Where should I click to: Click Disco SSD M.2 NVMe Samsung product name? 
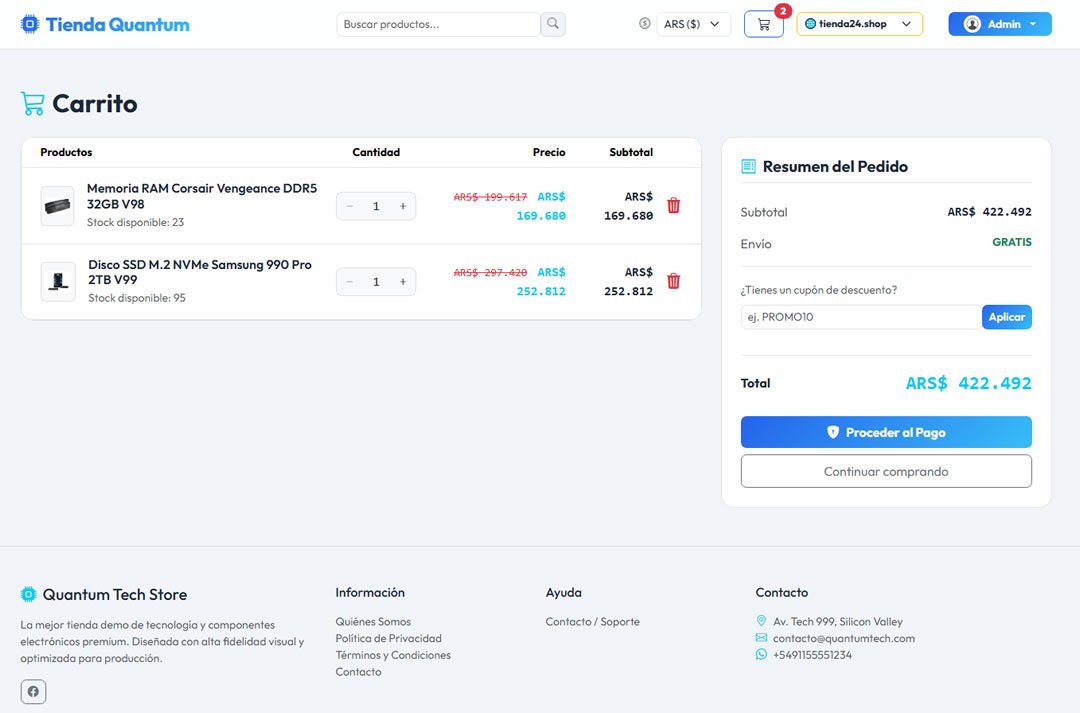click(200, 272)
